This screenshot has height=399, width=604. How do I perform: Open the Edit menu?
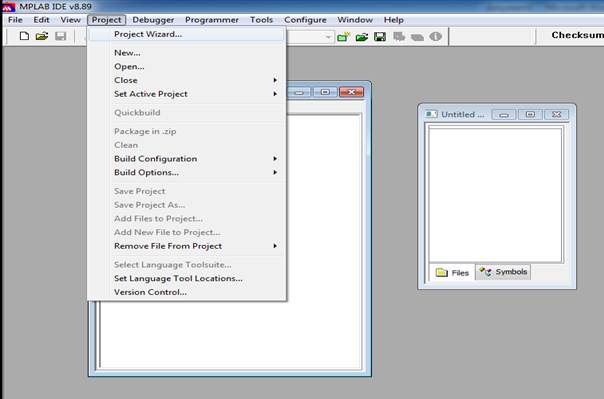(41, 20)
